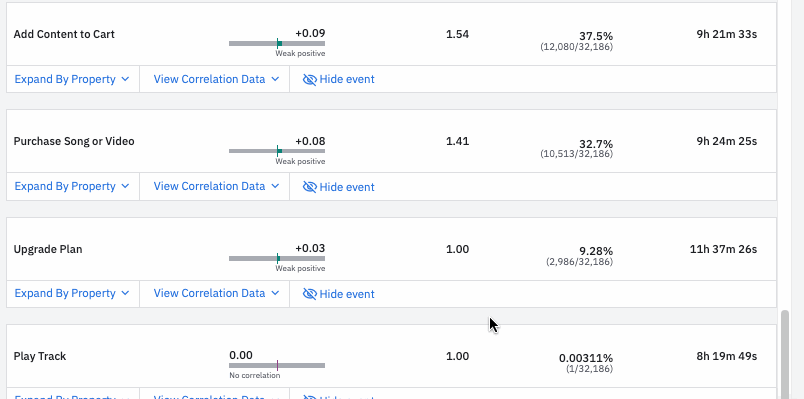
Task: Click the 37.5% percentage value
Action: (596, 36)
